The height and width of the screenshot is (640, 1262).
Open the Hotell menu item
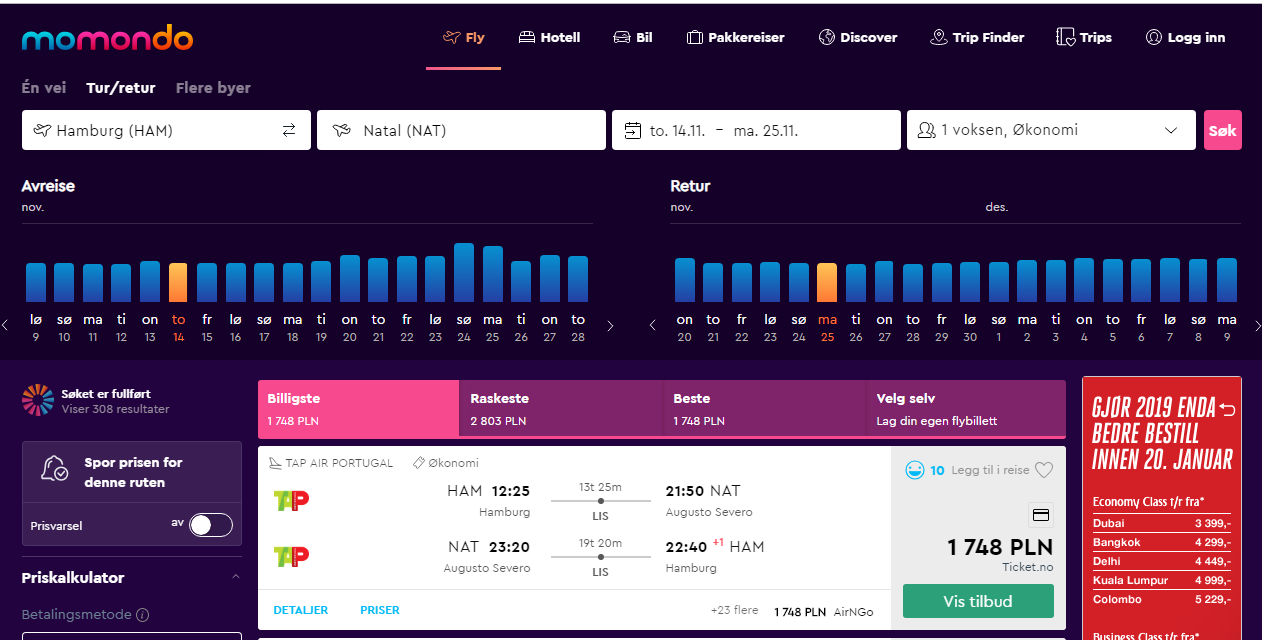coord(549,38)
